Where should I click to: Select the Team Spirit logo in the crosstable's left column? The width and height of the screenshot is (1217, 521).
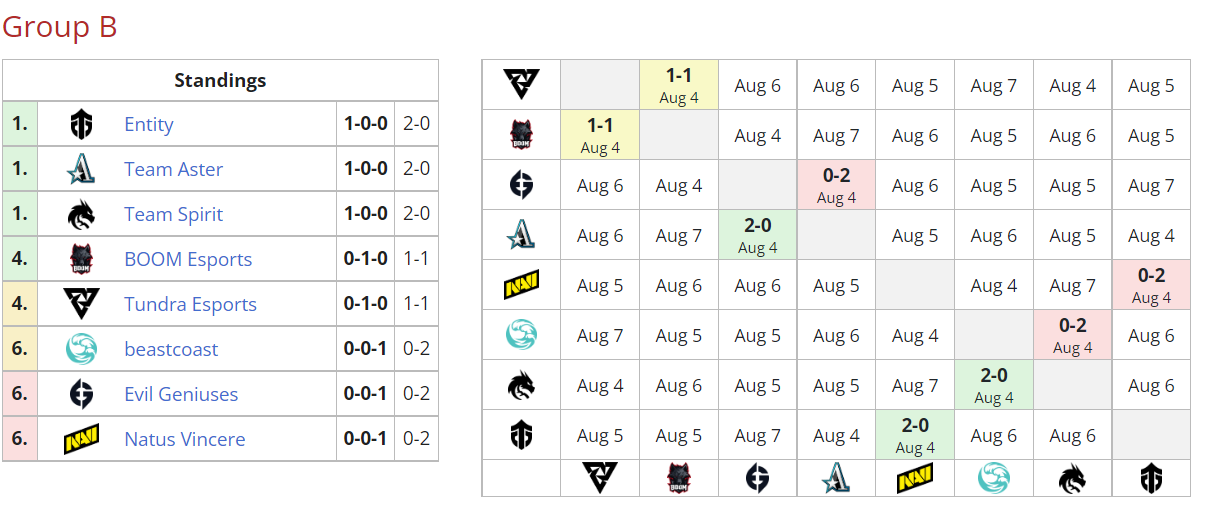(x=520, y=385)
